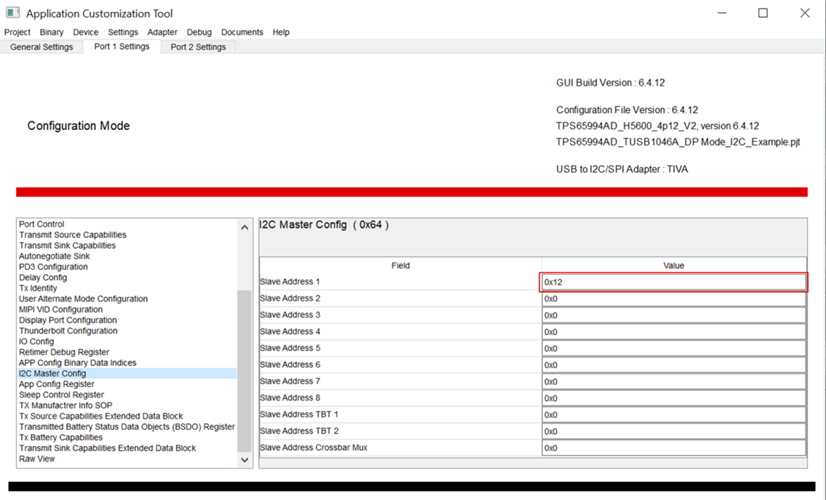Click register list scroll down arrow
The image size is (826, 500).
pyautogui.click(x=244, y=459)
